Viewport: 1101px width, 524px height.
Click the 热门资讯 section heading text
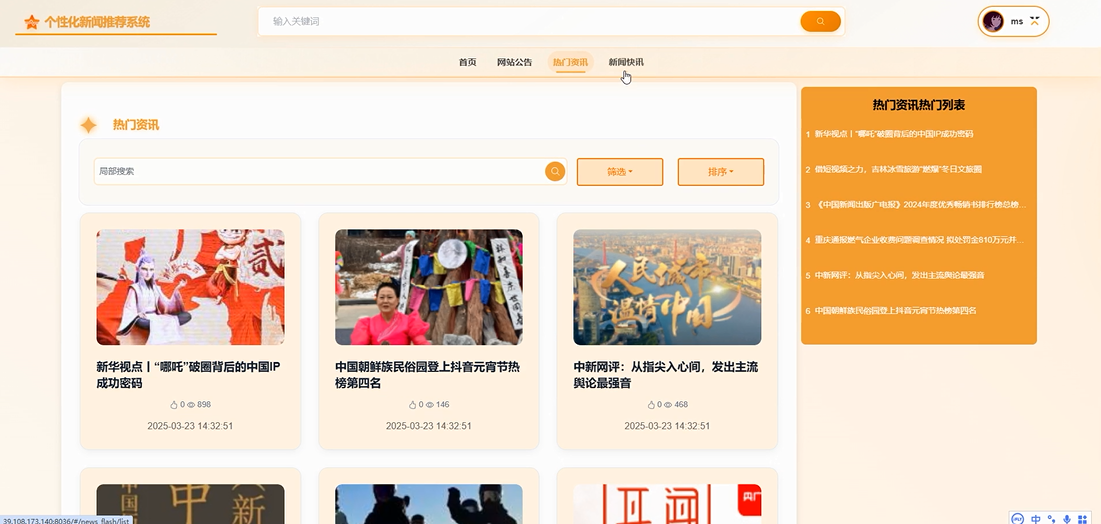(x=136, y=125)
